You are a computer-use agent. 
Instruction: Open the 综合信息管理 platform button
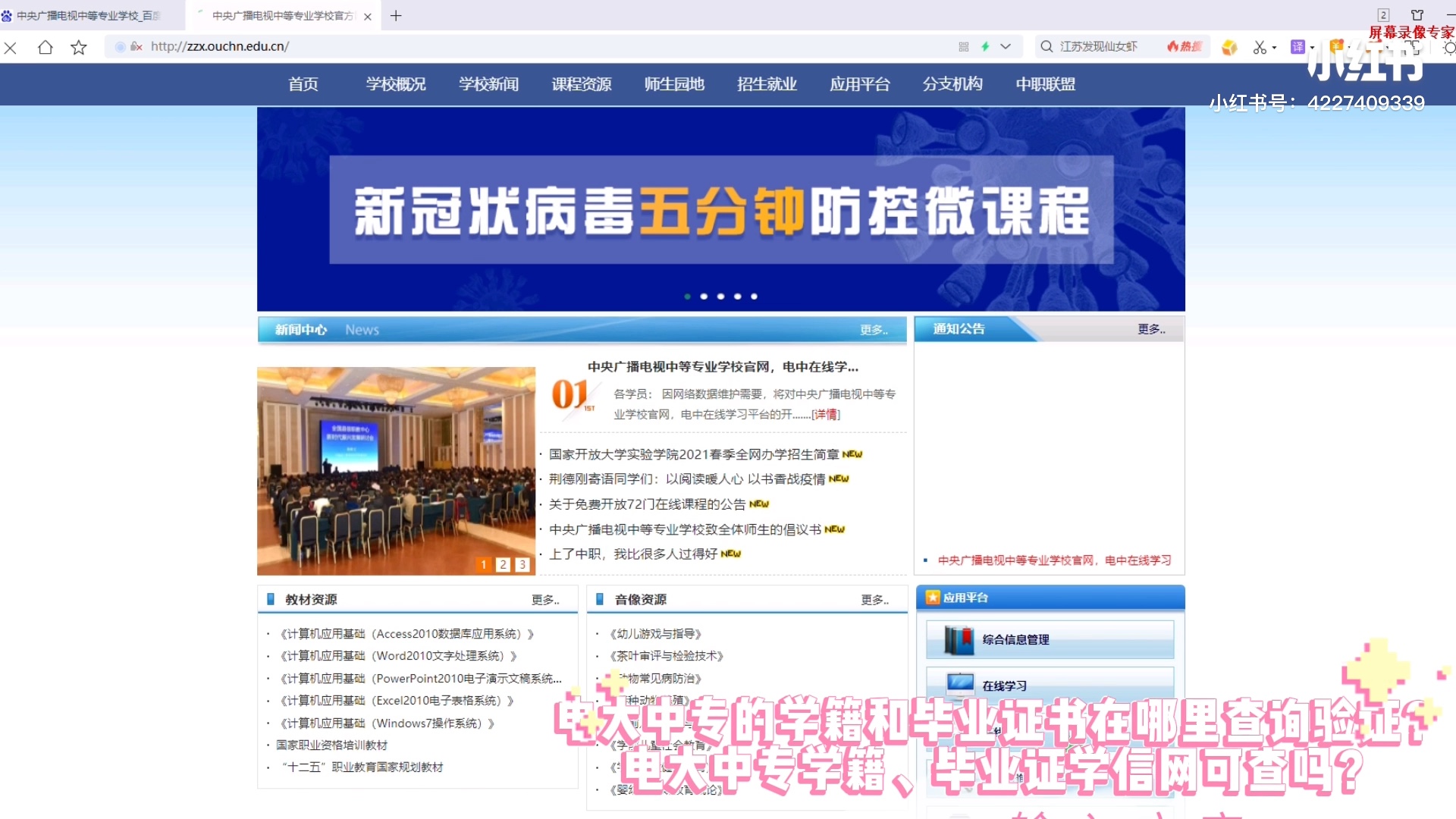point(1050,639)
